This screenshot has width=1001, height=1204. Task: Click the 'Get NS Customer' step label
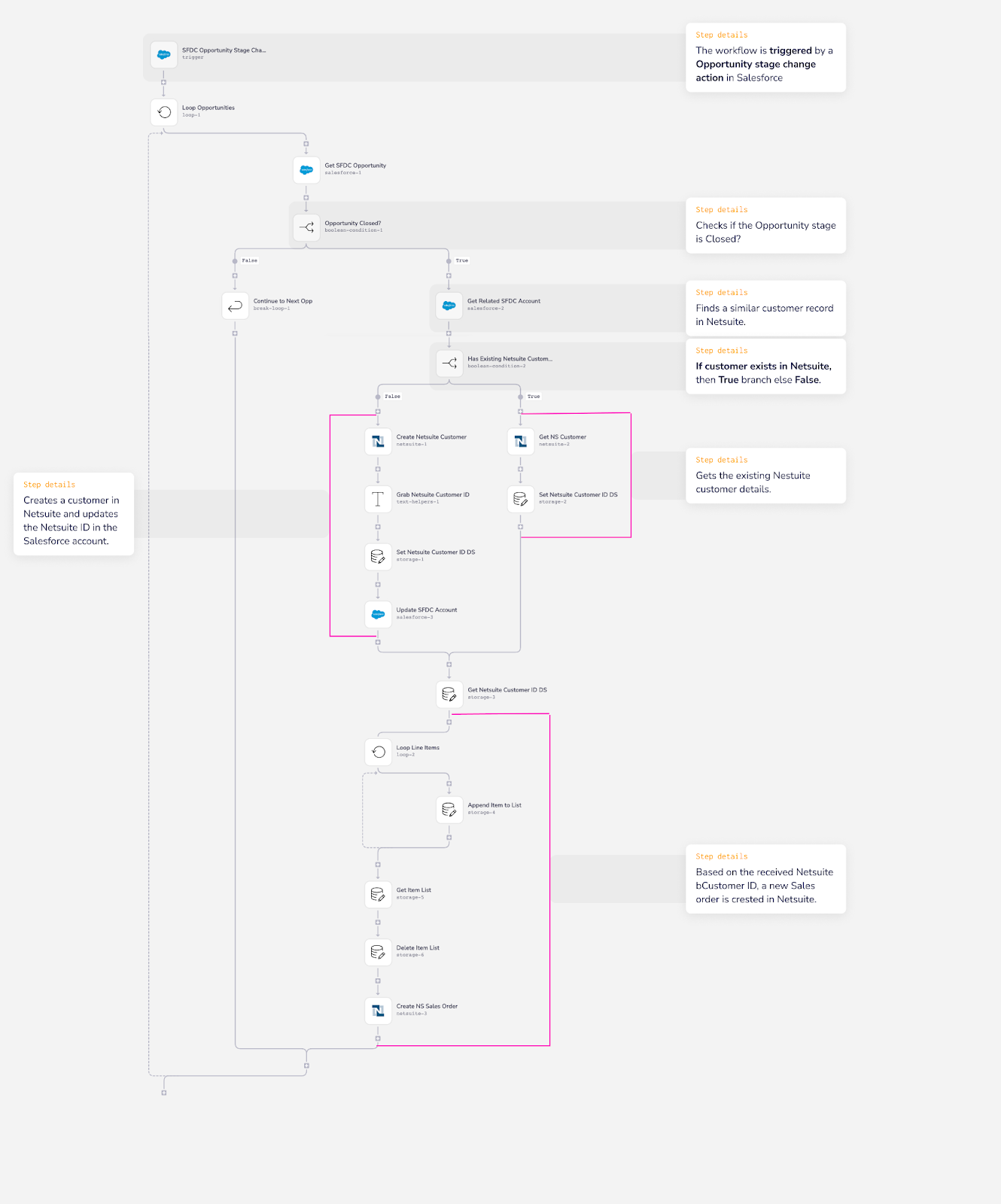coord(562,437)
